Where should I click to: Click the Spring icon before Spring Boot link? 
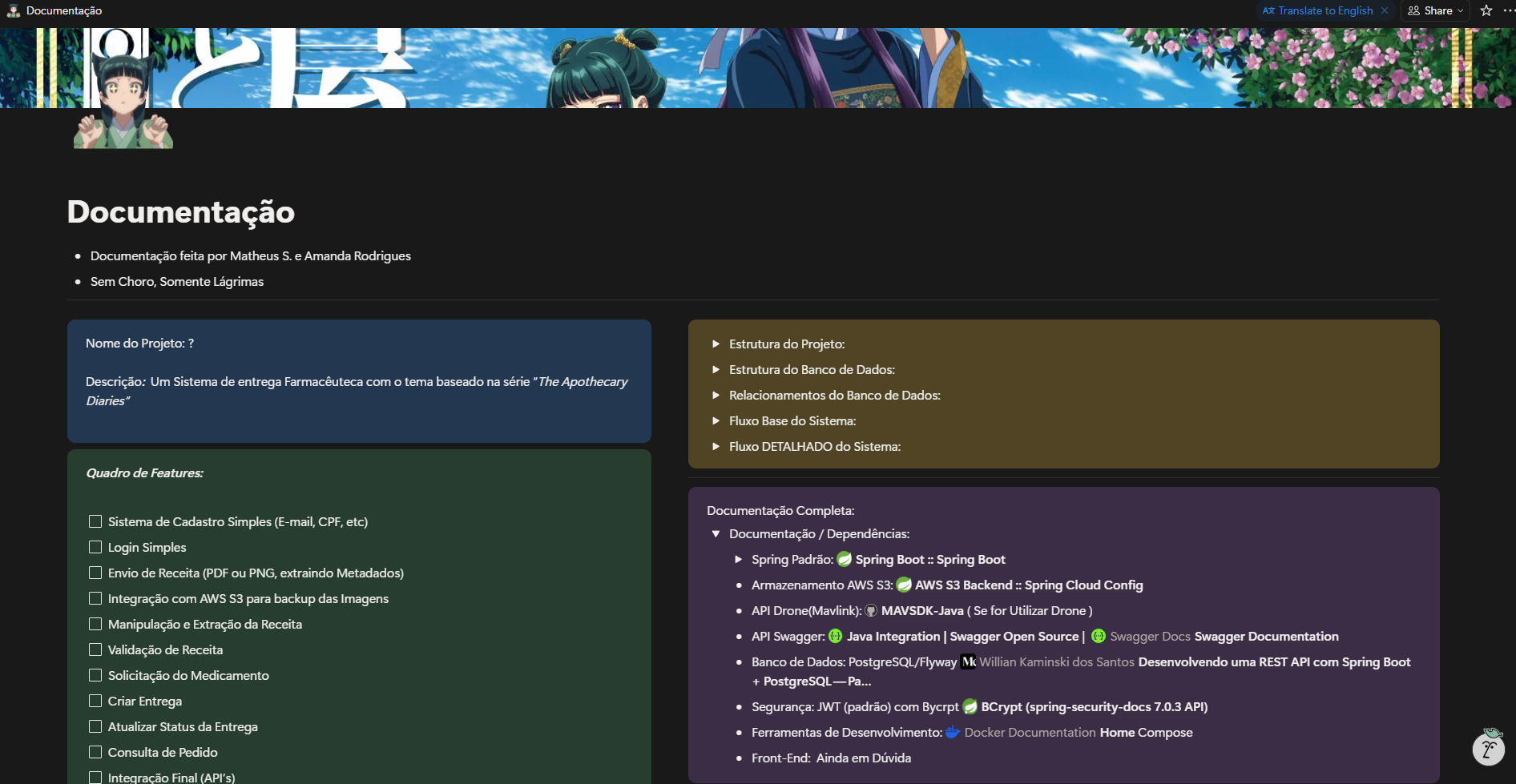(x=845, y=559)
